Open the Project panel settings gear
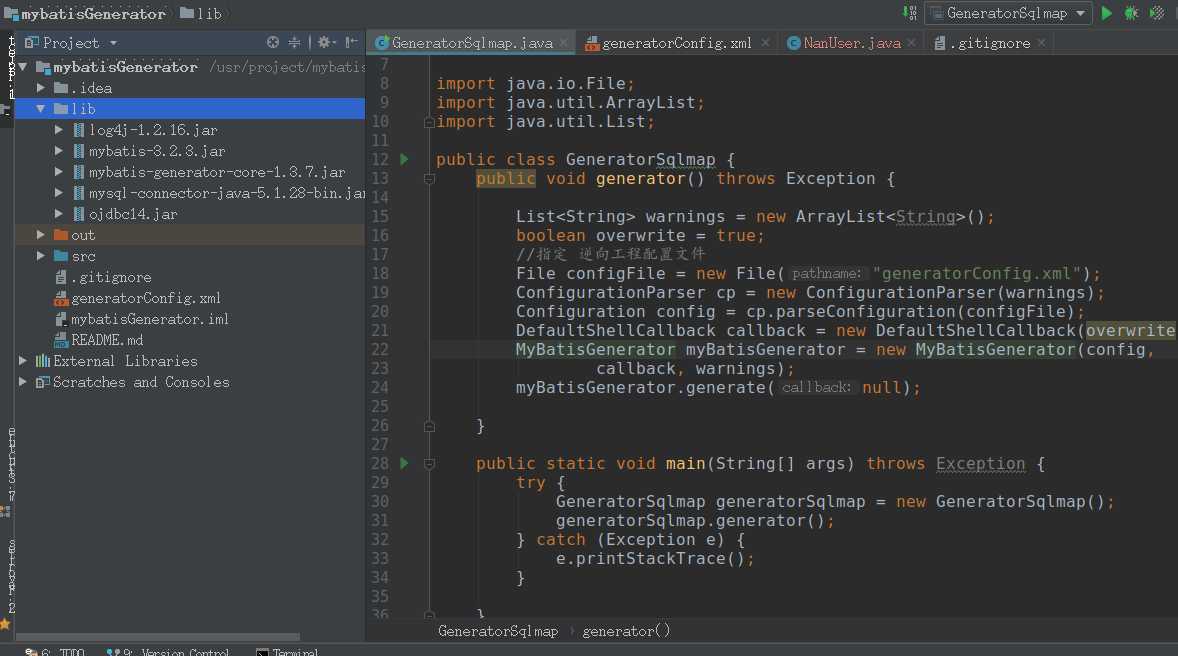The height and width of the screenshot is (656, 1178). click(x=325, y=43)
